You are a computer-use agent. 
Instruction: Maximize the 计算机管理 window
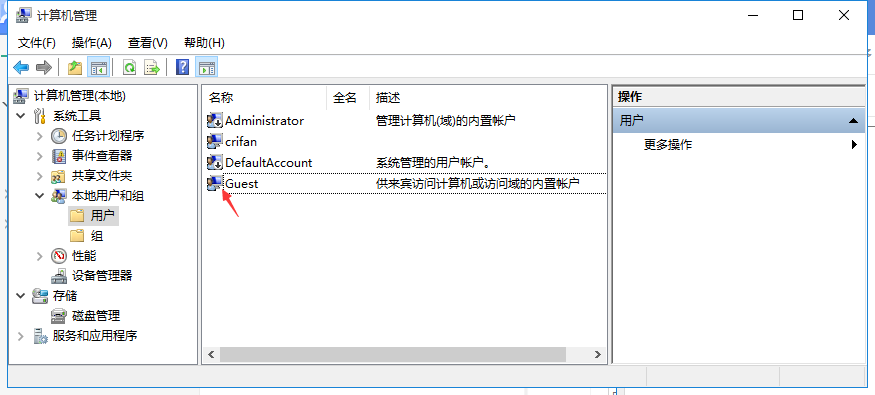click(x=798, y=15)
